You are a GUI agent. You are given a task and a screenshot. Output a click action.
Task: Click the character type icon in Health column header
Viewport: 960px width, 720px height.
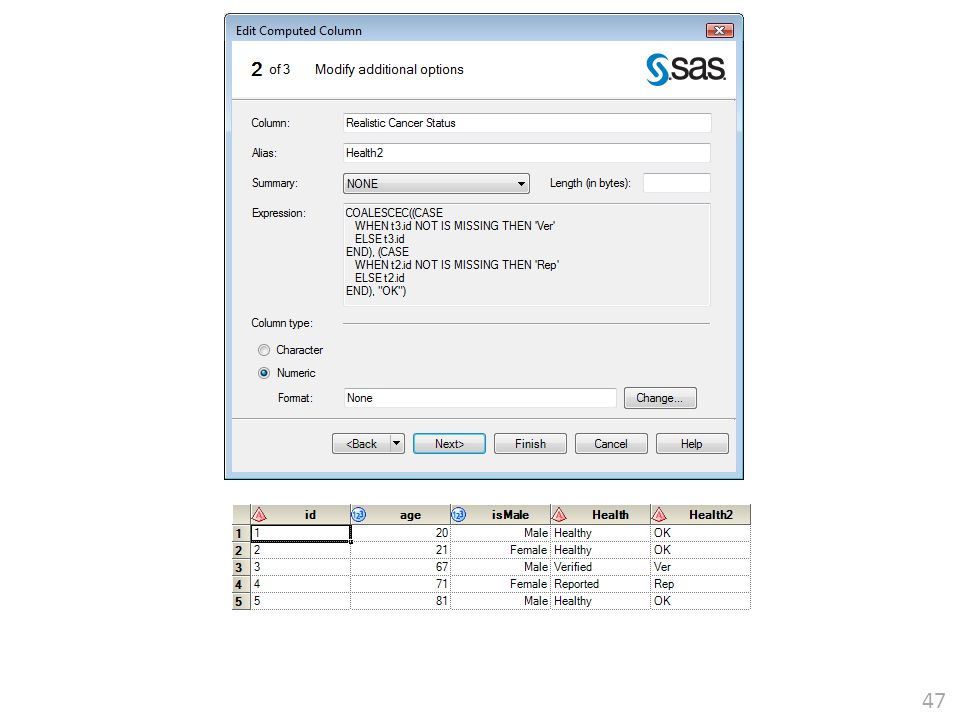pyautogui.click(x=559, y=515)
